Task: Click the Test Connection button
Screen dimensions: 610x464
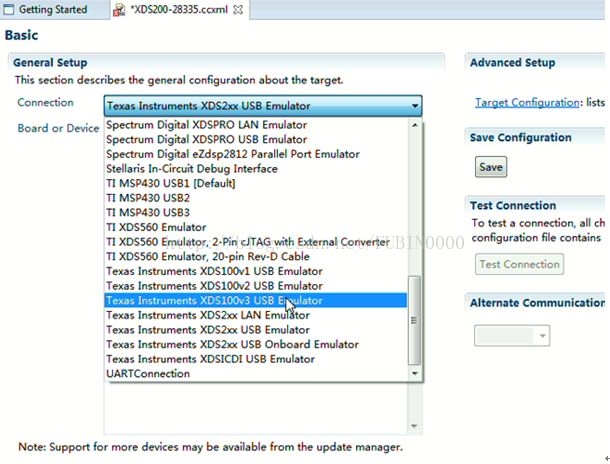Action: click(x=519, y=264)
